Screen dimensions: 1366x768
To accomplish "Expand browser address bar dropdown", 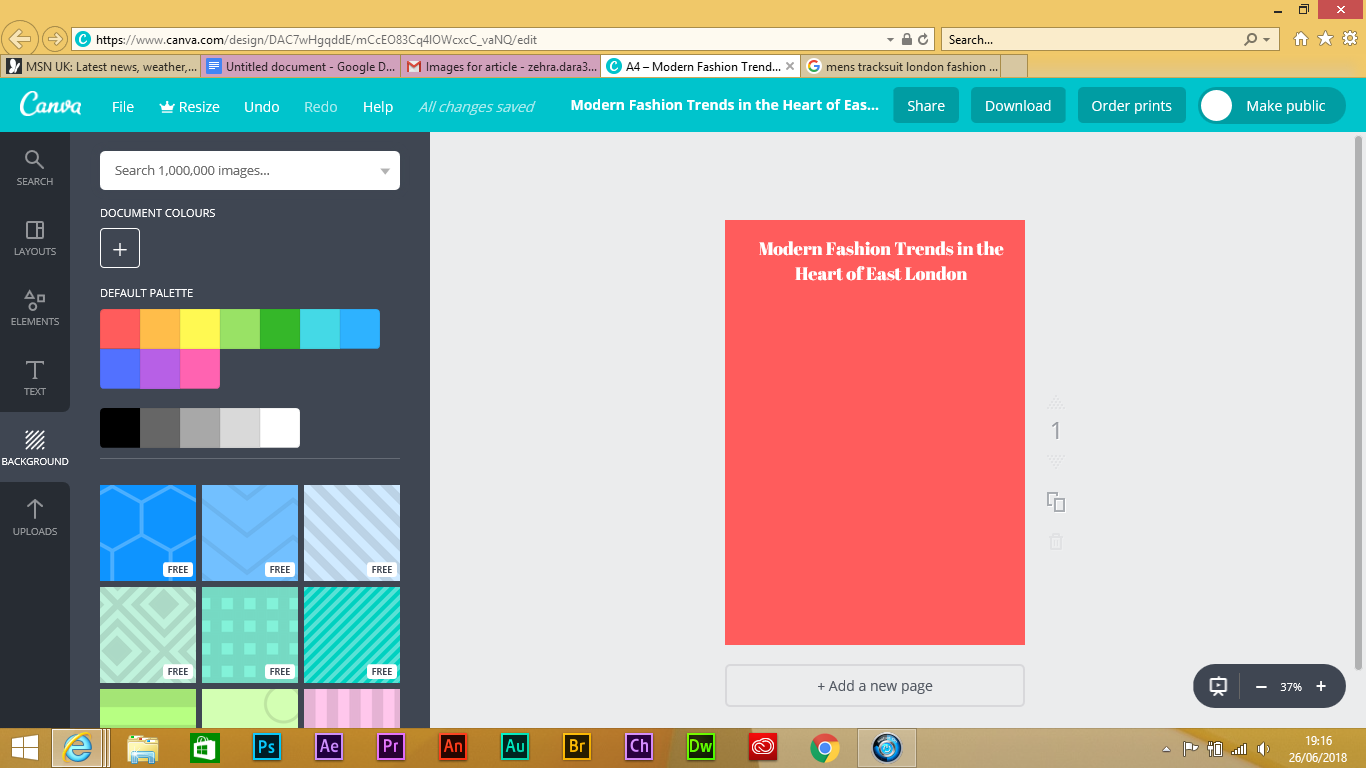I will (891, 39).
